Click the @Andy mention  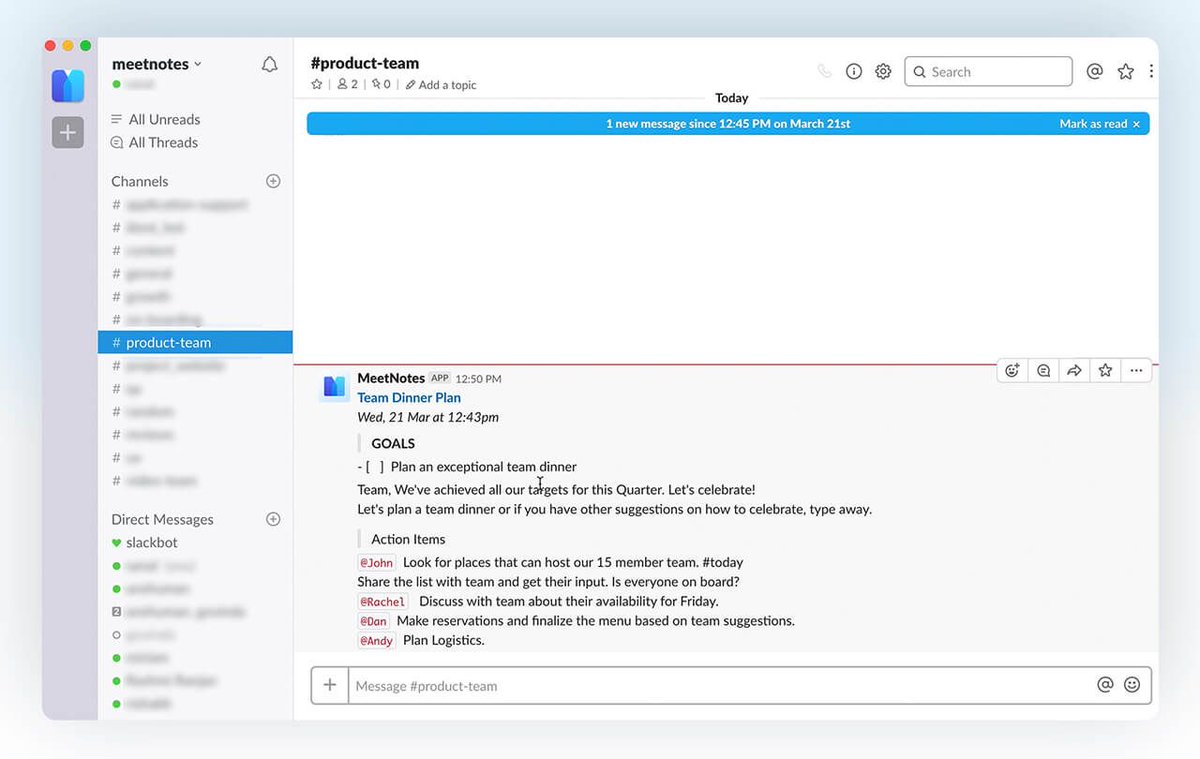pos(377,641)
